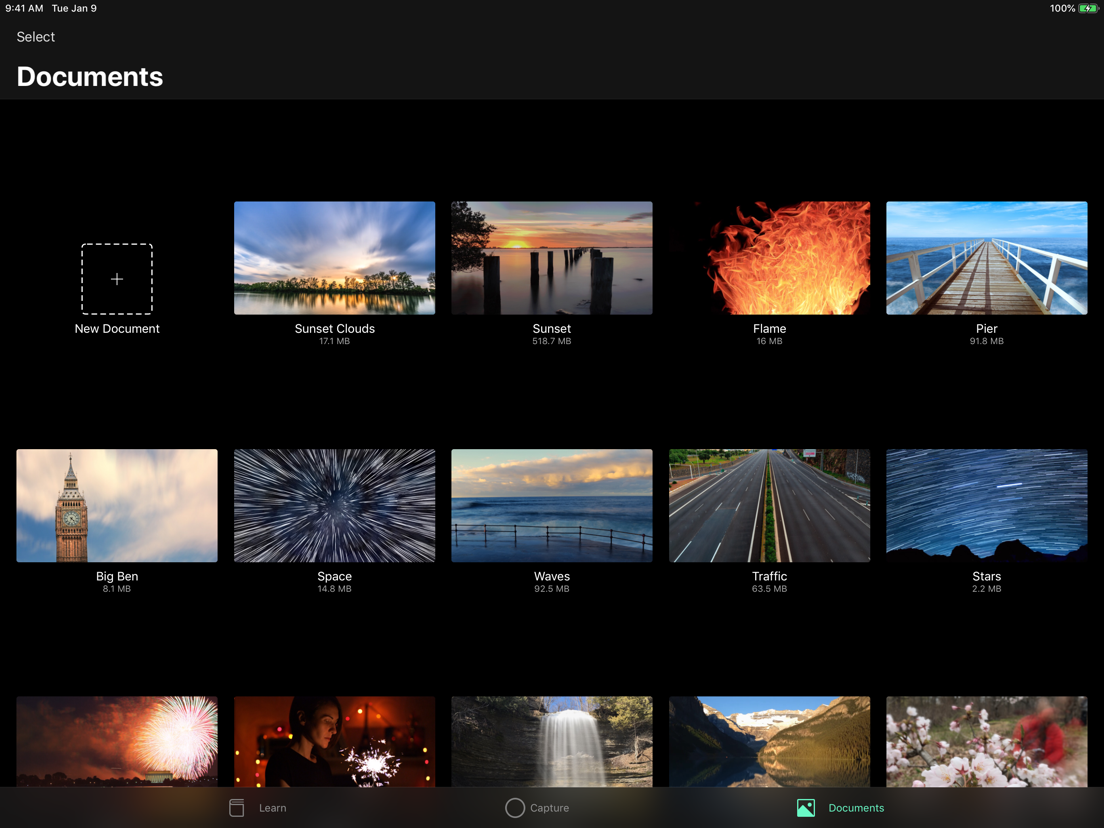Click the 'Waves' title text

551,576
